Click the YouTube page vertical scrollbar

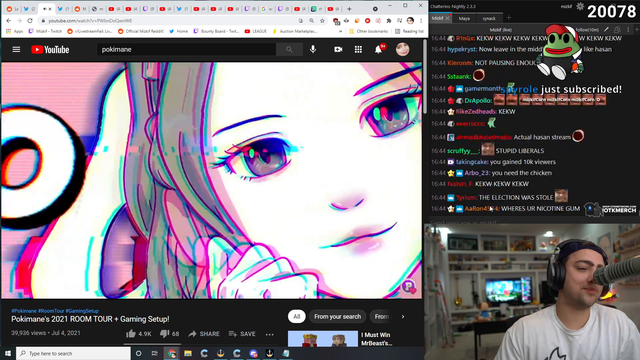pos(424,78)
